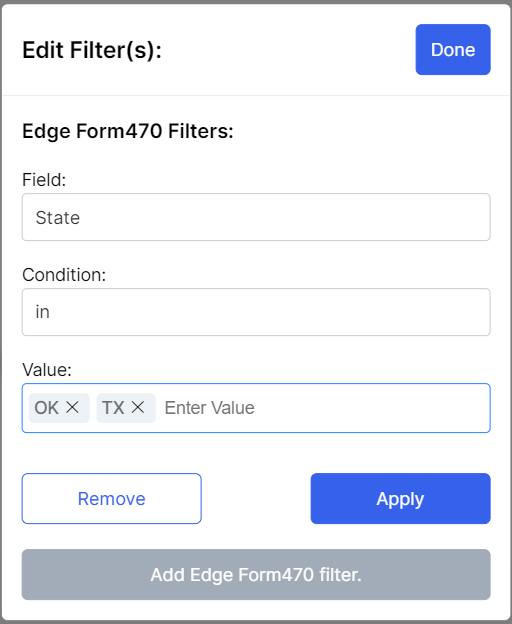Screen dimensions: 512x624
Task: Click the Edit Filter(s) heading
Action: click(92, 51)
